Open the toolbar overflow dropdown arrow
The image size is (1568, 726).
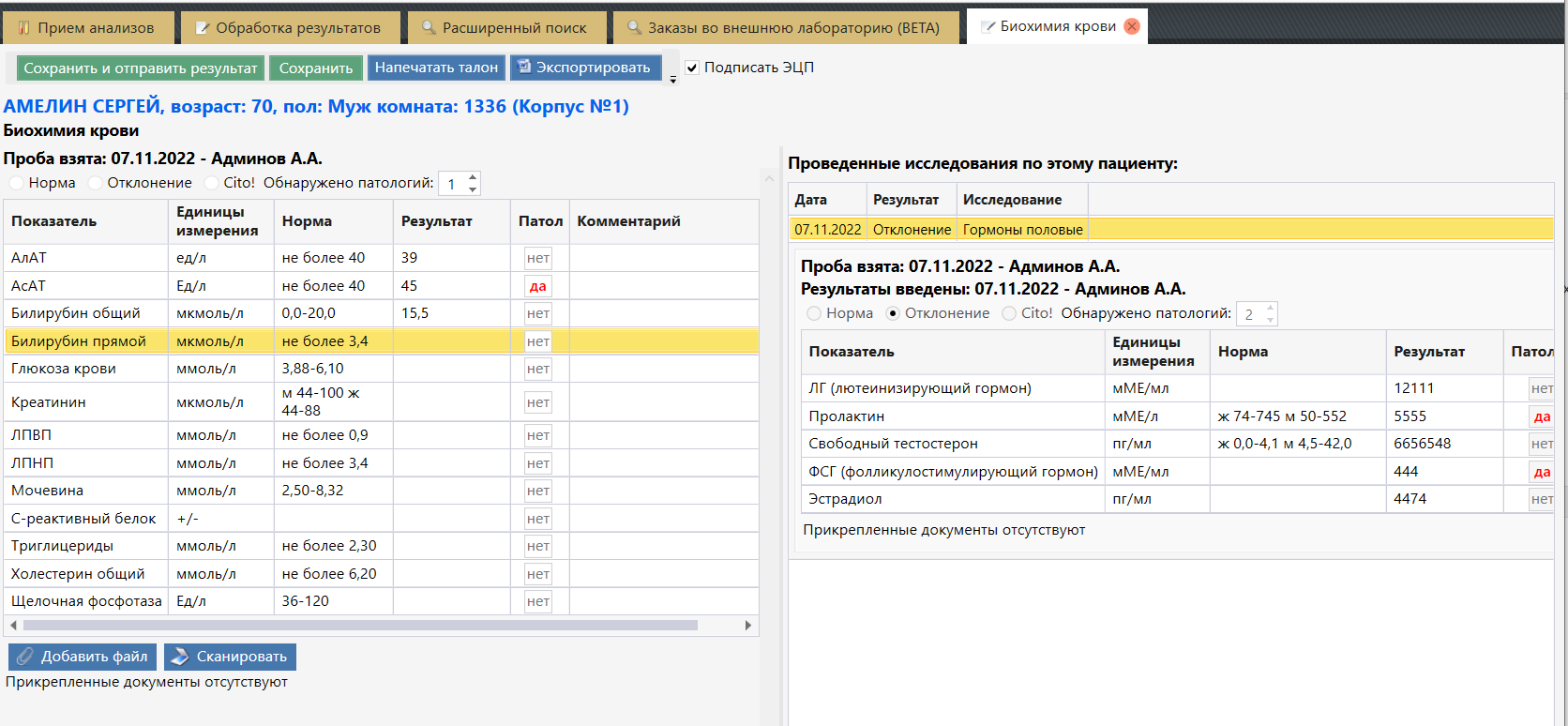[672, 80]
